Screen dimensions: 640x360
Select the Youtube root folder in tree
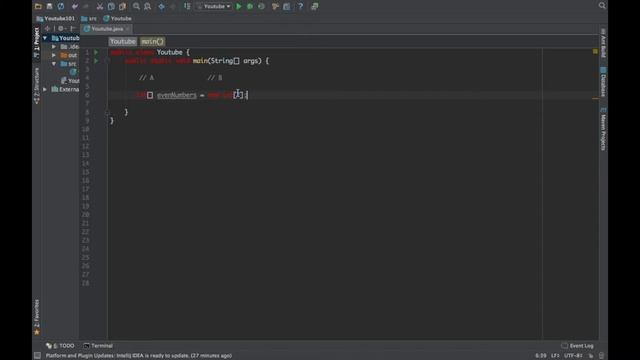click(x=65, y=38)
